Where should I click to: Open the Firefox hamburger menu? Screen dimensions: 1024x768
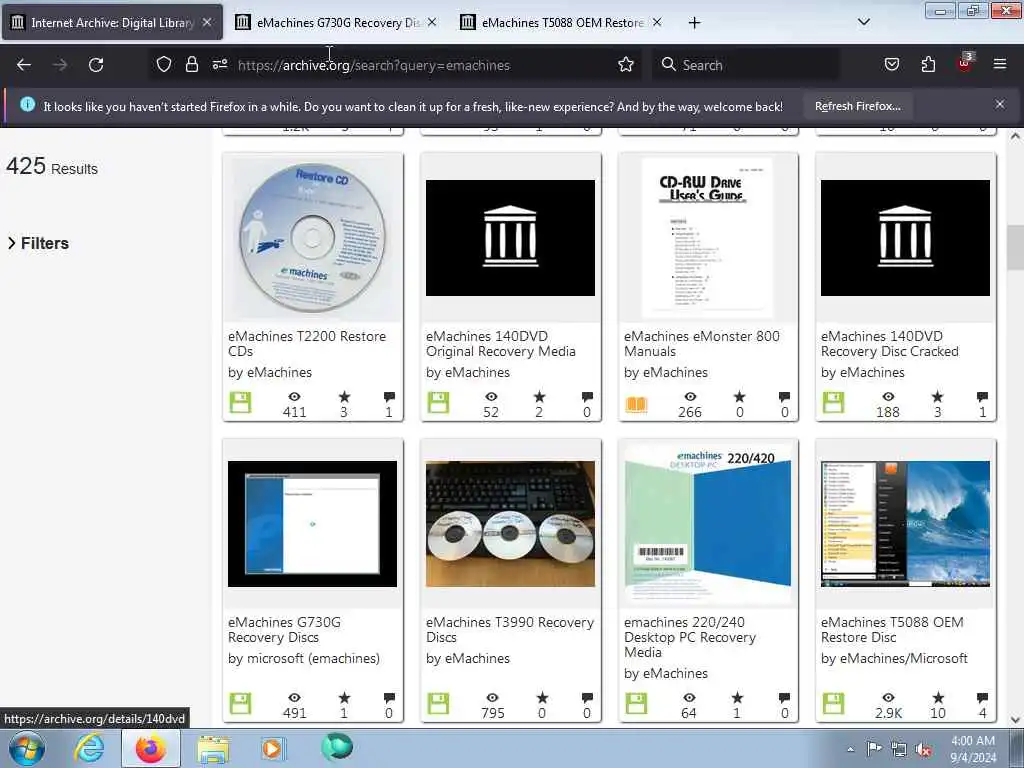click(999, 64)
